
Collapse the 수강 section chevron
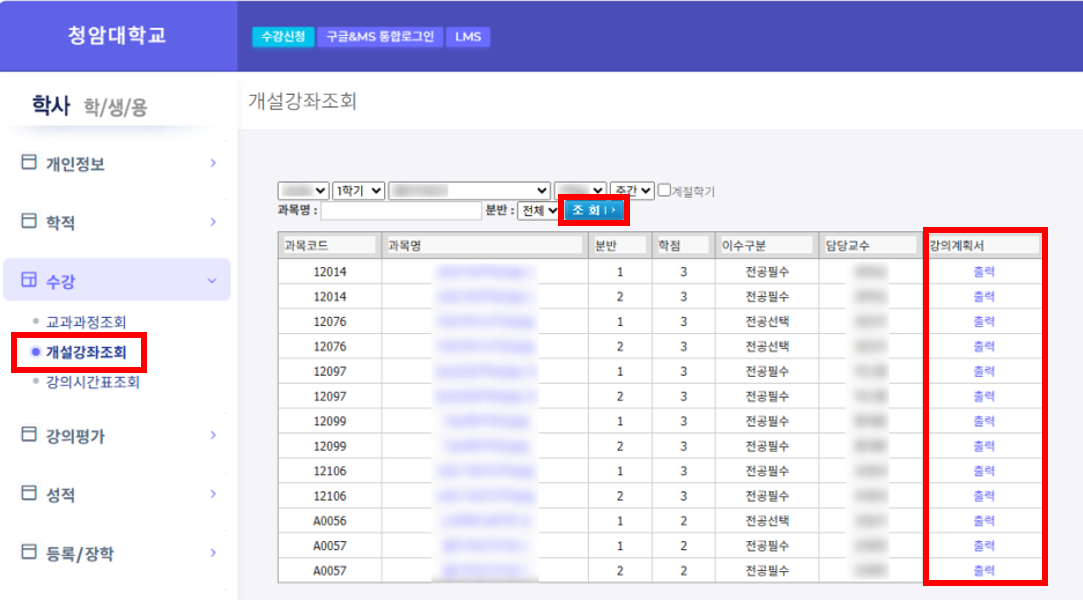pos(212,281)
